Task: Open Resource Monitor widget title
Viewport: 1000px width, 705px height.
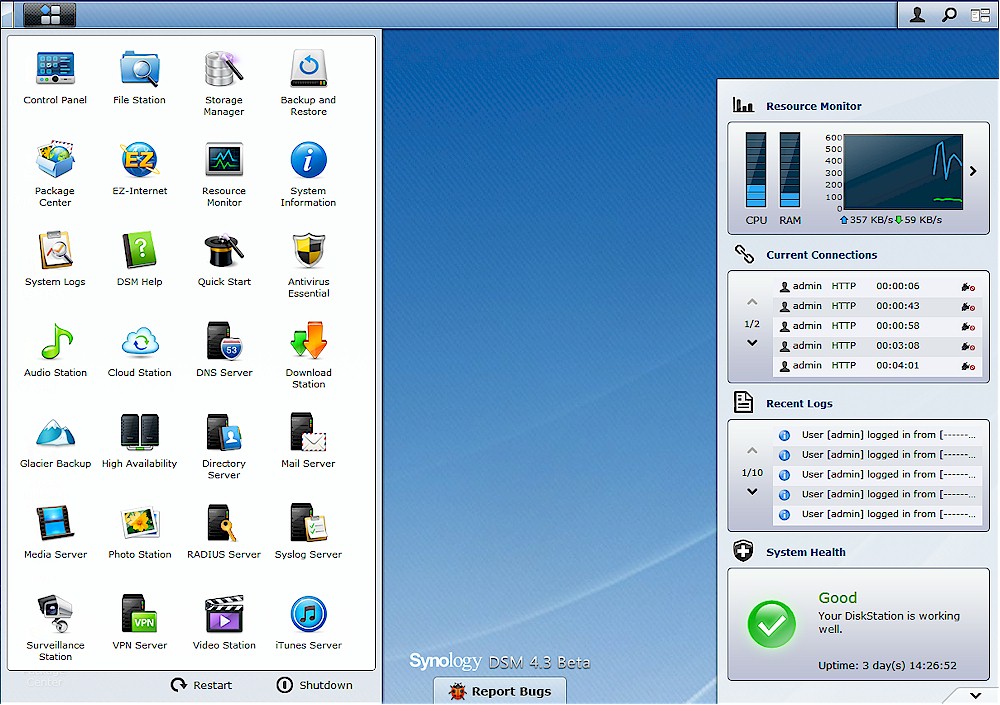Action: 814,107
